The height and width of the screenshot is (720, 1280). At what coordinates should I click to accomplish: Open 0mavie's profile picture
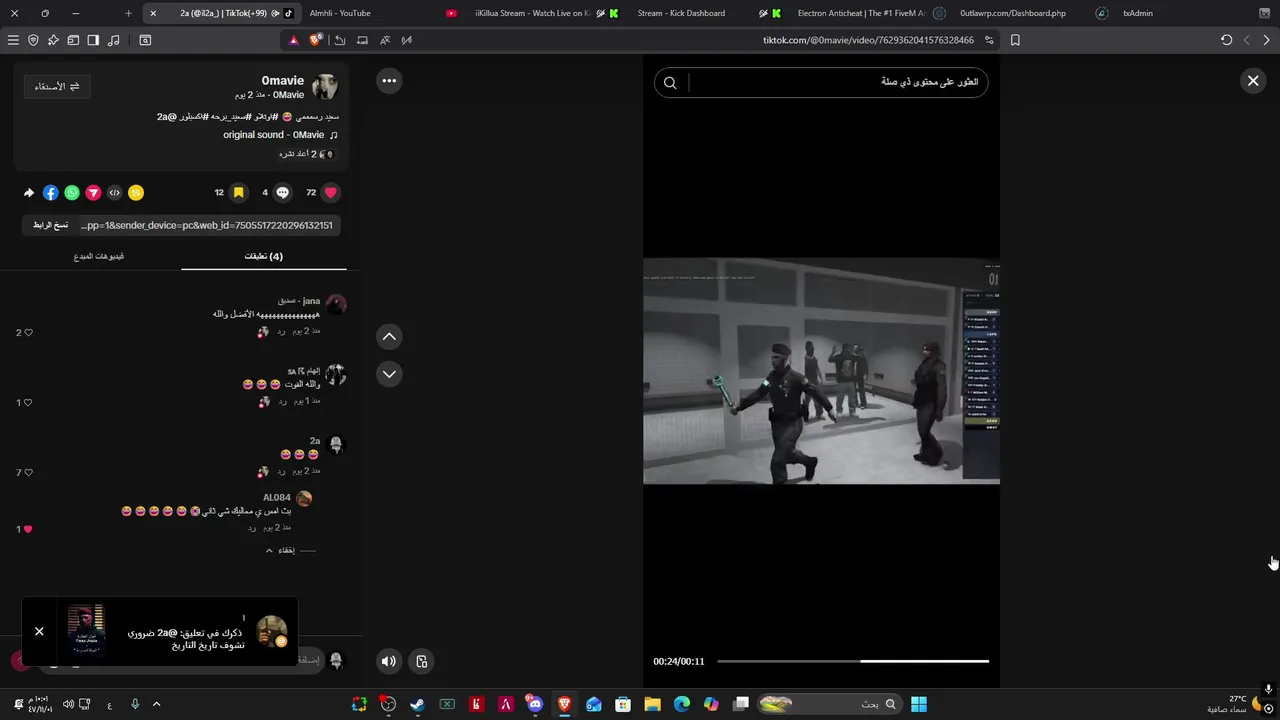pyautogui.click(x=325, y=86)
